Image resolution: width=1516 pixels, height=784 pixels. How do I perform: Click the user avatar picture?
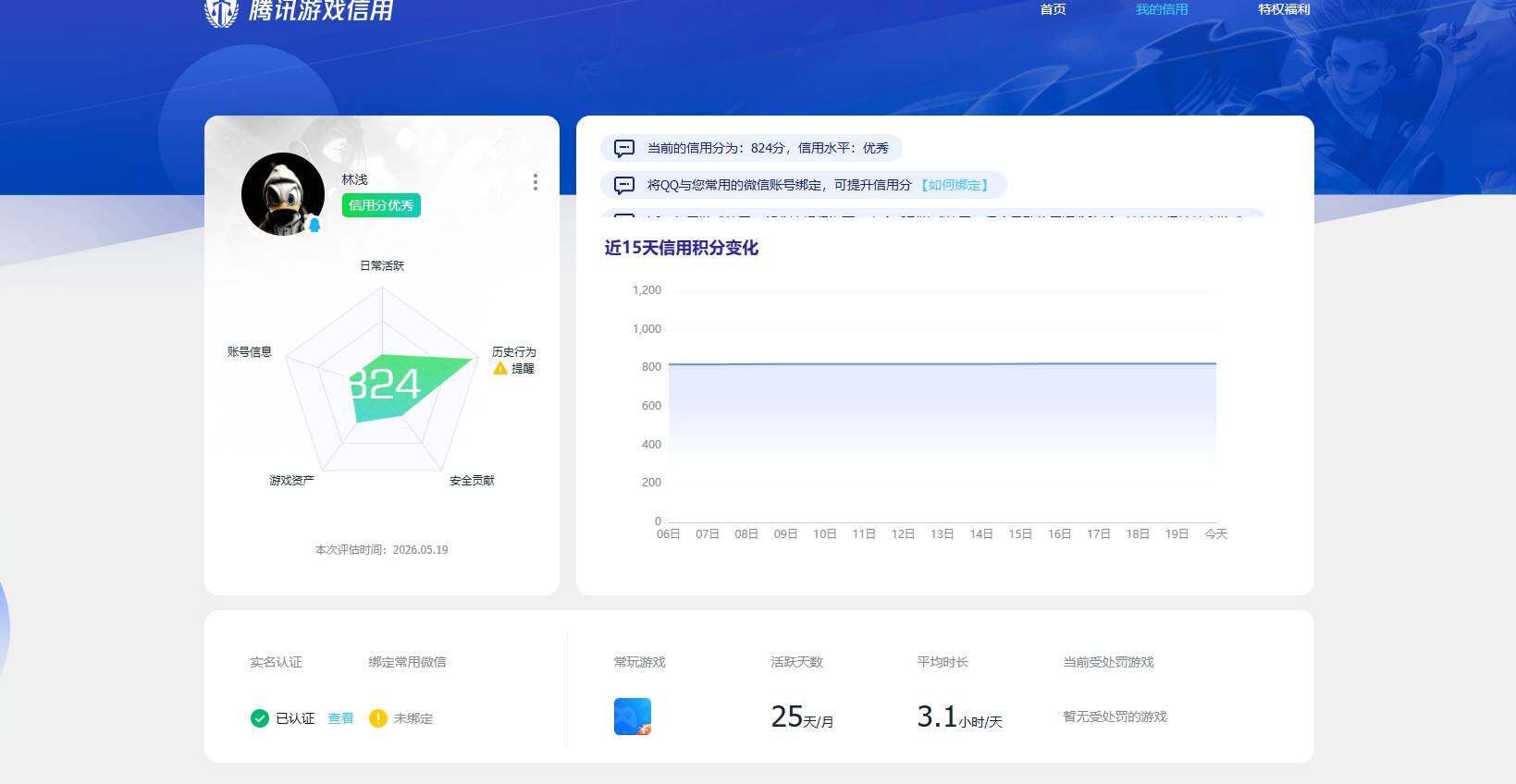(x=283, y=194)
